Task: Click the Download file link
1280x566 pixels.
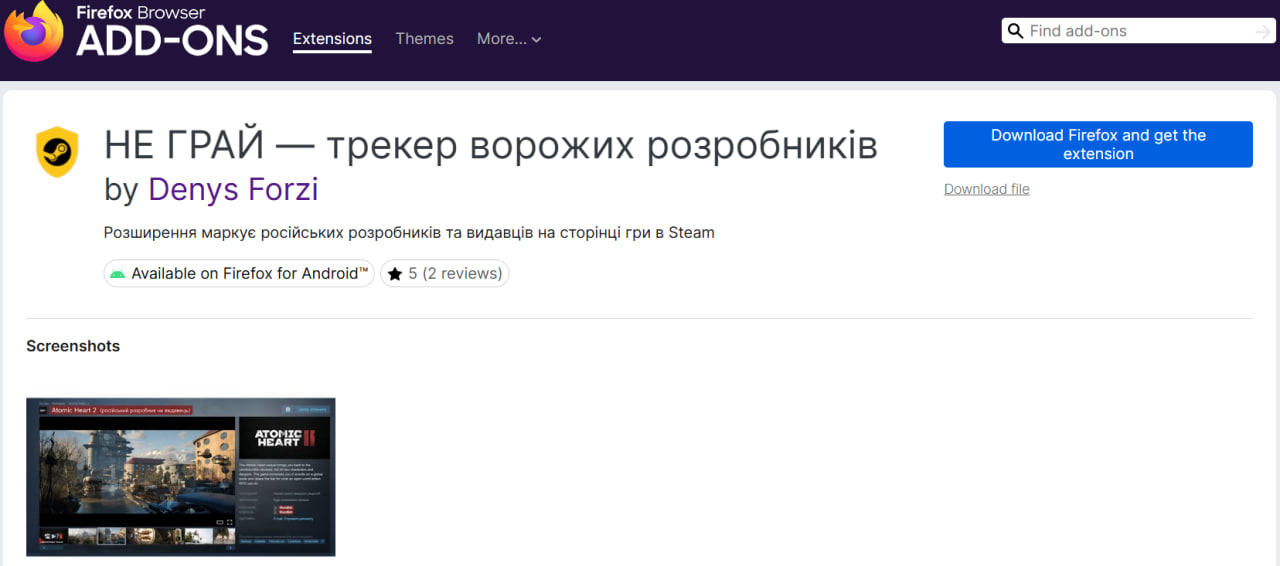Action: pyautogui.click(x=986, y=189)
